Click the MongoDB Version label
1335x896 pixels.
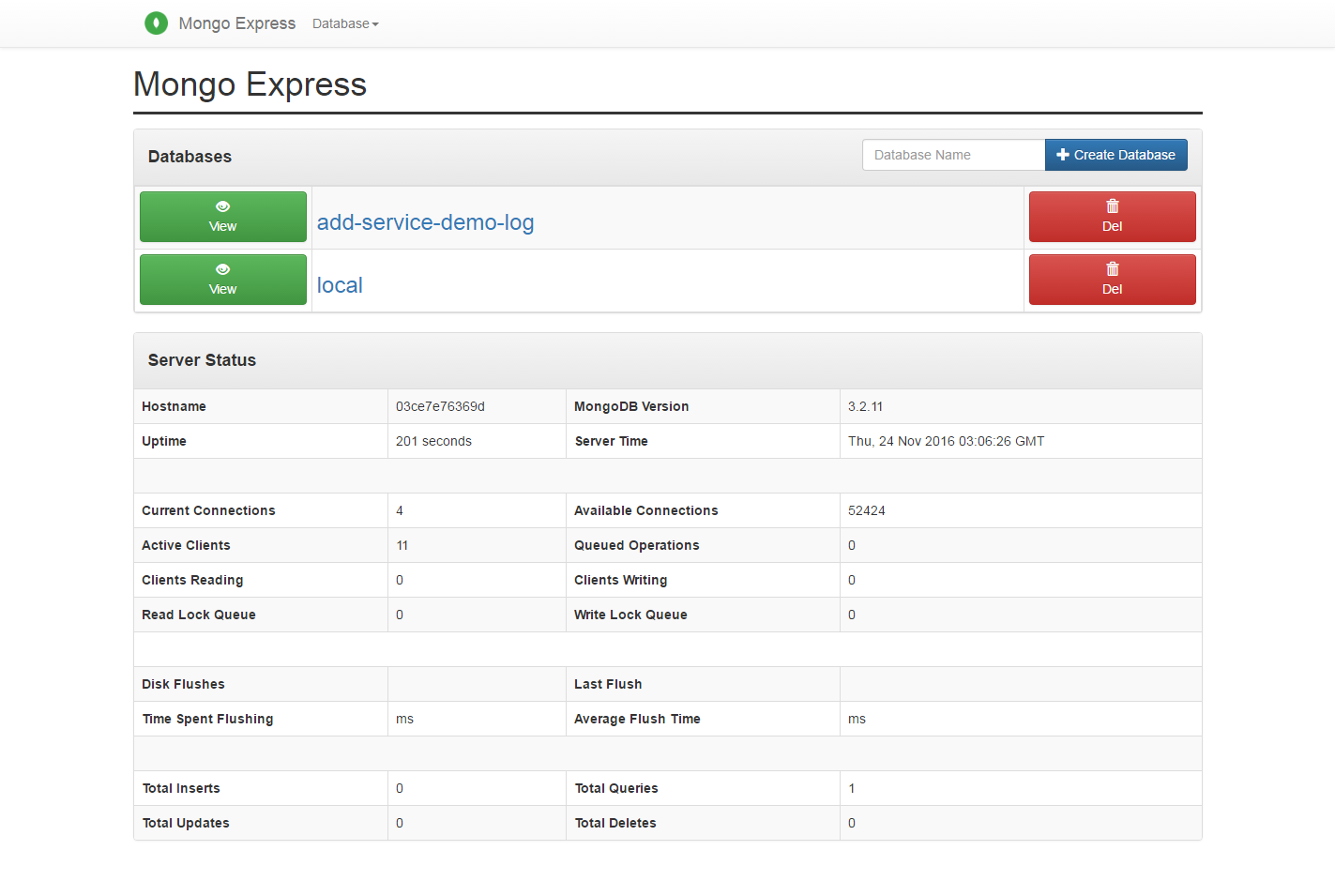tap(631, 406)
